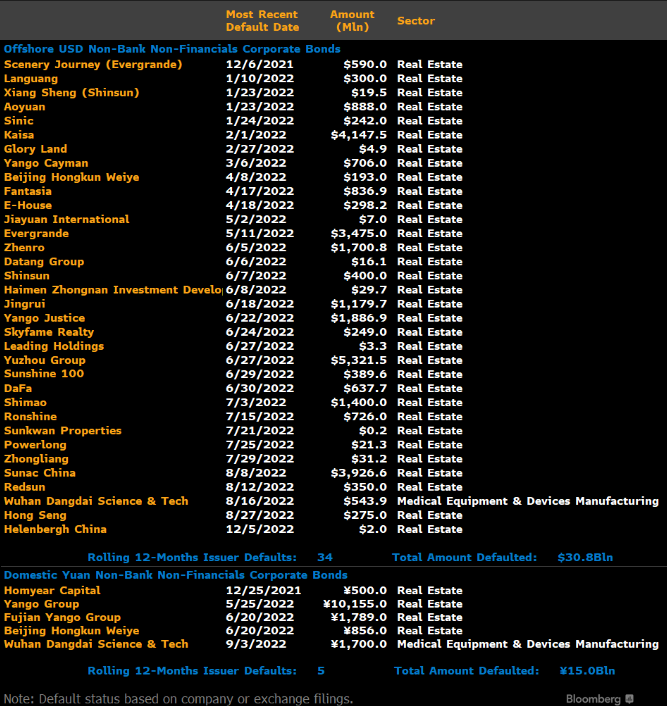Image resolution: width=667 pixels, height=706 pixels.
Task: Click Yuzhou Group amount $5,321.5
Action: [358, 360]
